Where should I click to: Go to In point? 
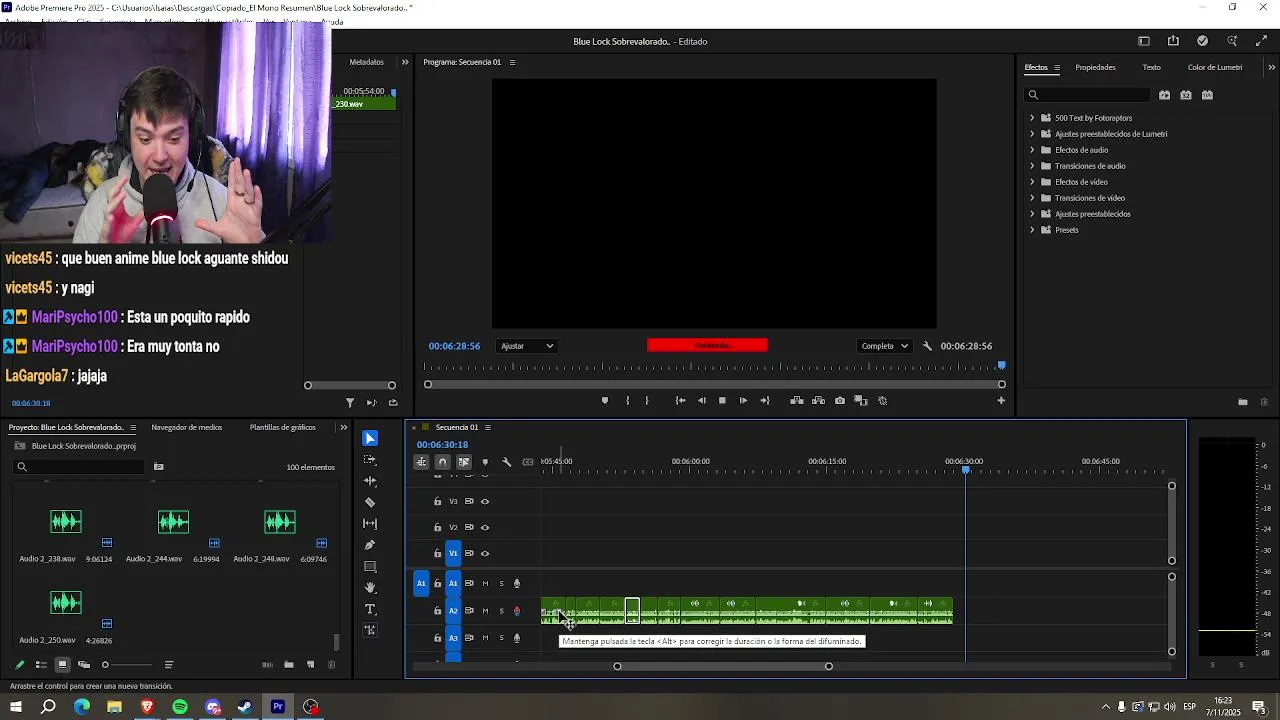point(680,401)
